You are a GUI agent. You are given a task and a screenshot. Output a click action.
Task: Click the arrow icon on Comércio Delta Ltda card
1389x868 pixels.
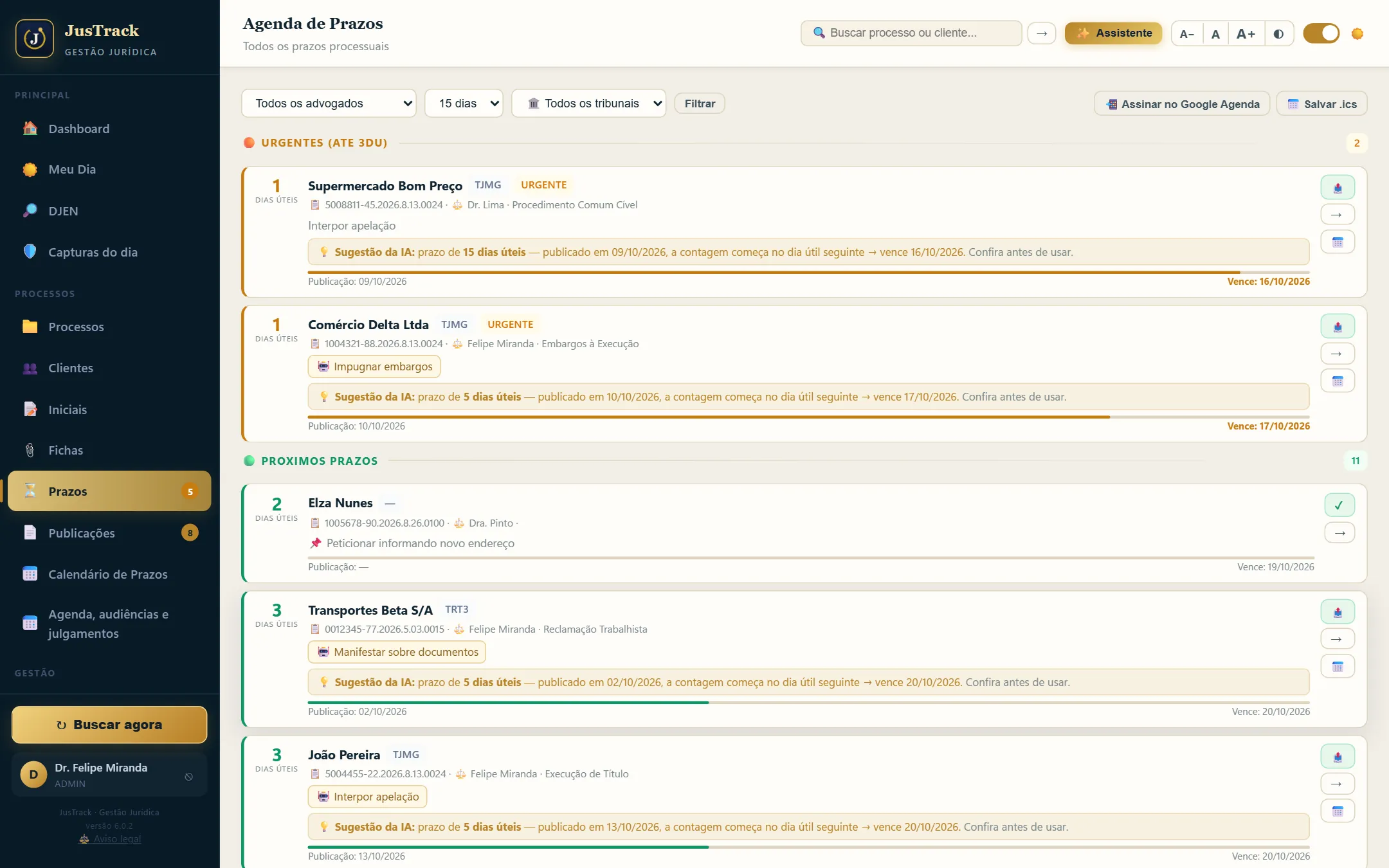[x=1338, y=354]
